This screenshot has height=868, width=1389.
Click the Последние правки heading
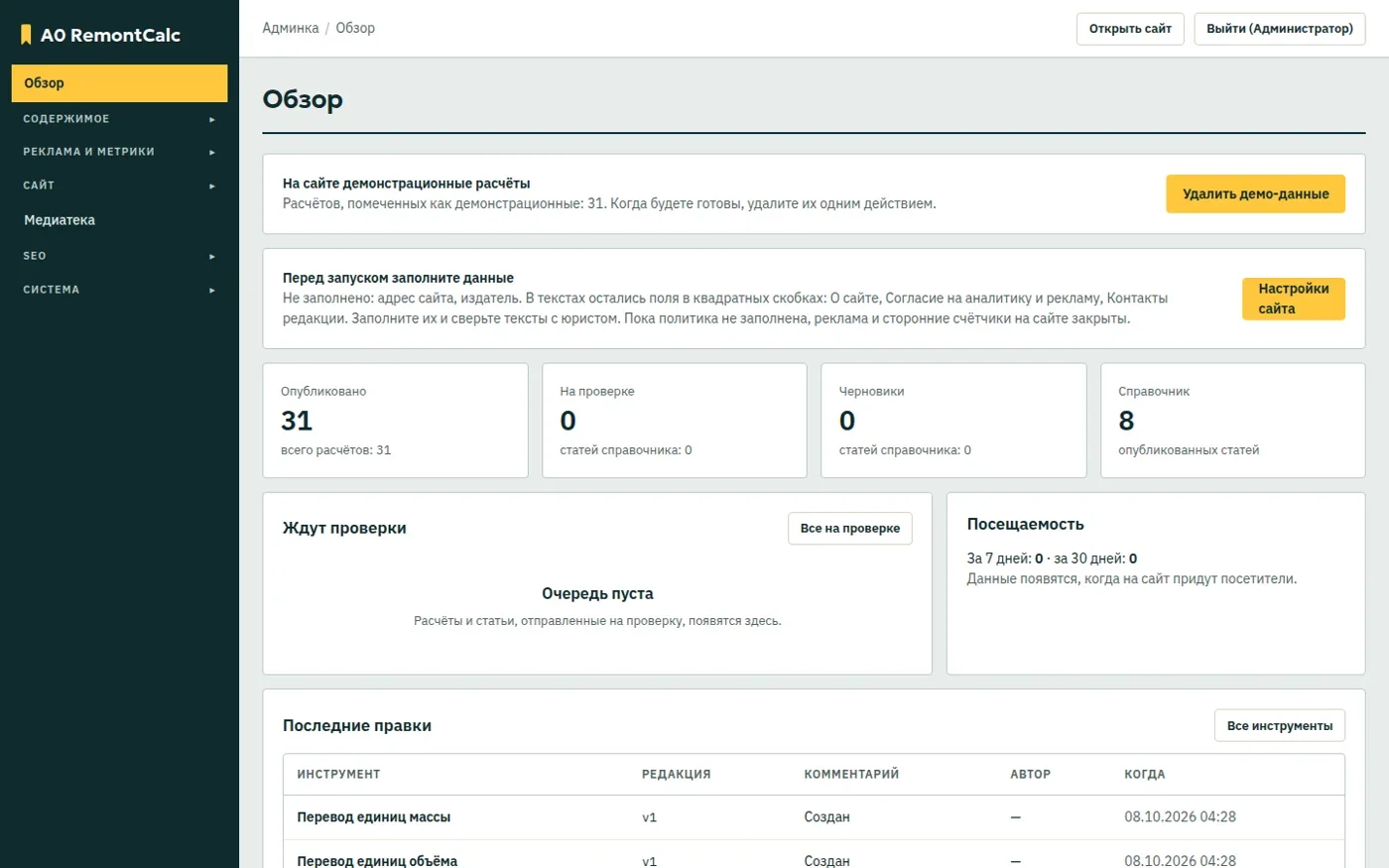pos(357,726)
